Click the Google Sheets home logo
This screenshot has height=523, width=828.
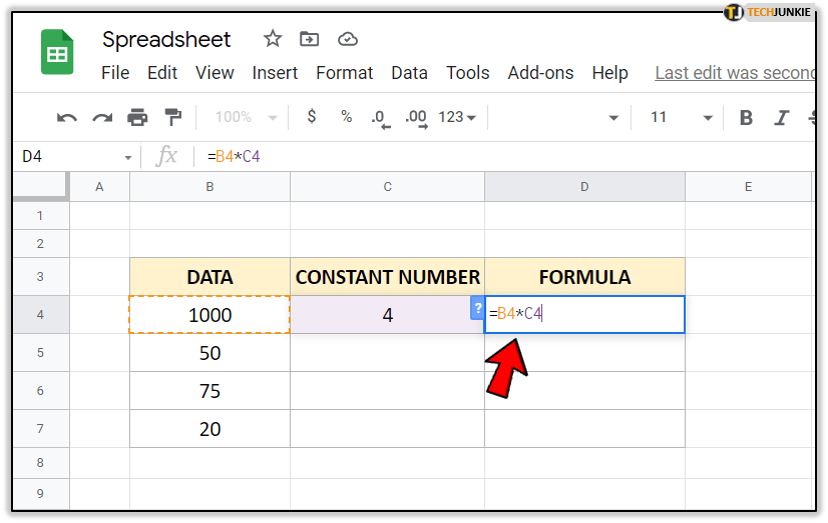coord(57,52)
